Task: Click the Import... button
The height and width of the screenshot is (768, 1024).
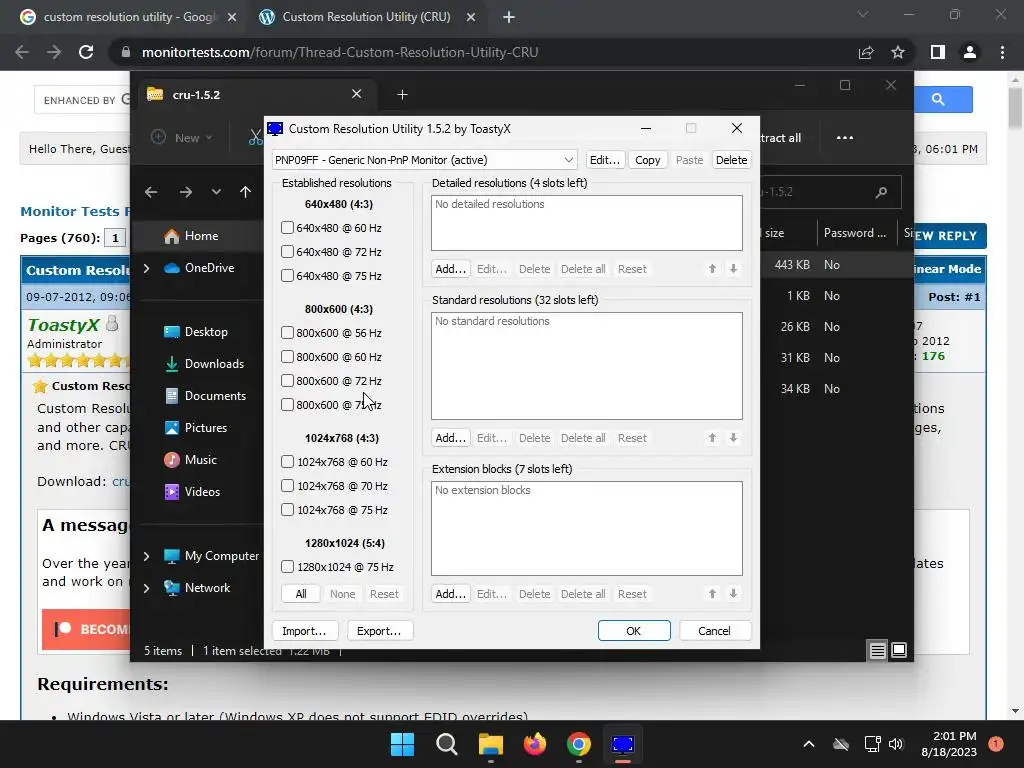Action: pos(304,631)
